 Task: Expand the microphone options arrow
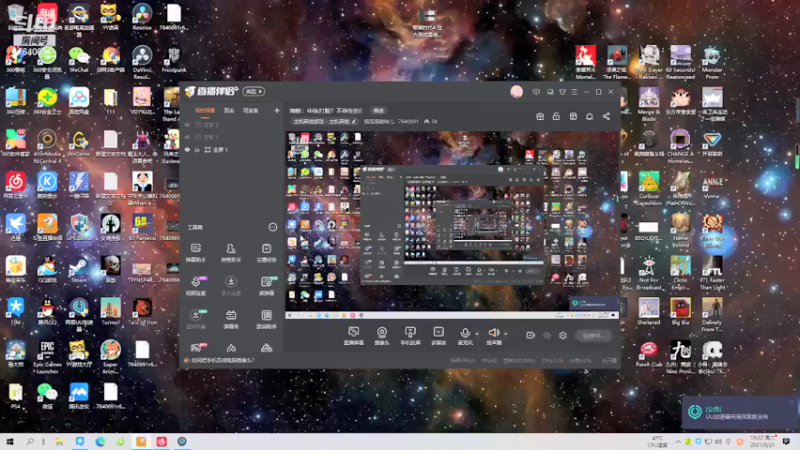[x=477, y=334]
